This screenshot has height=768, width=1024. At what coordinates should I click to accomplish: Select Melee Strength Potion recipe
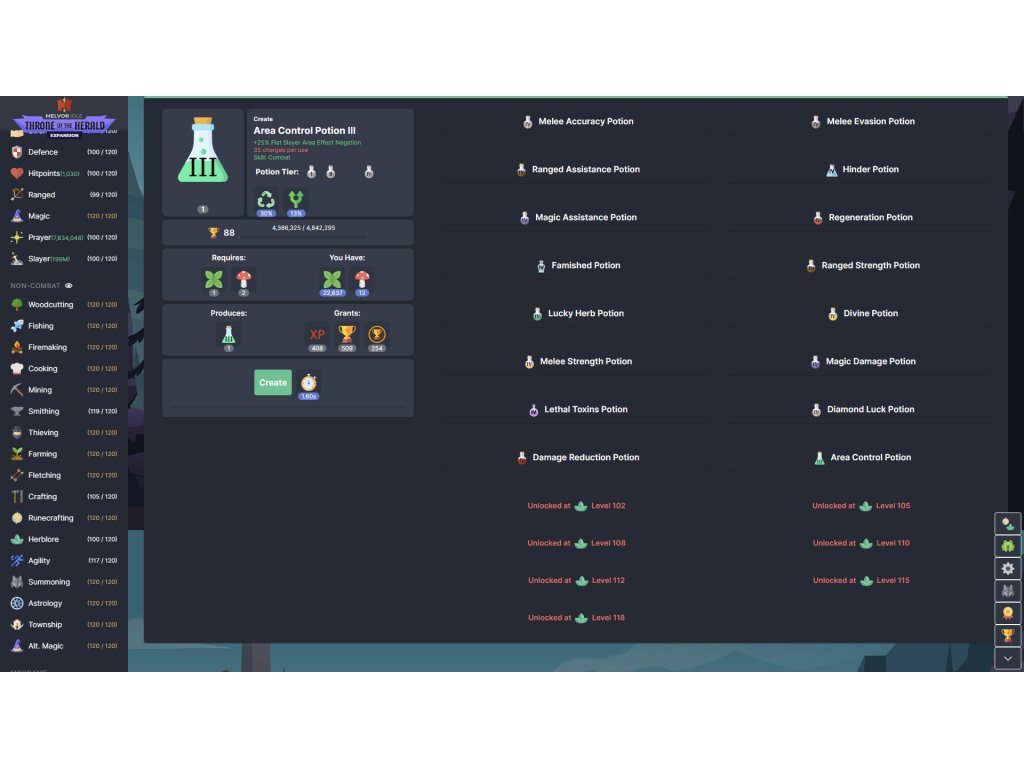[578, 361]
